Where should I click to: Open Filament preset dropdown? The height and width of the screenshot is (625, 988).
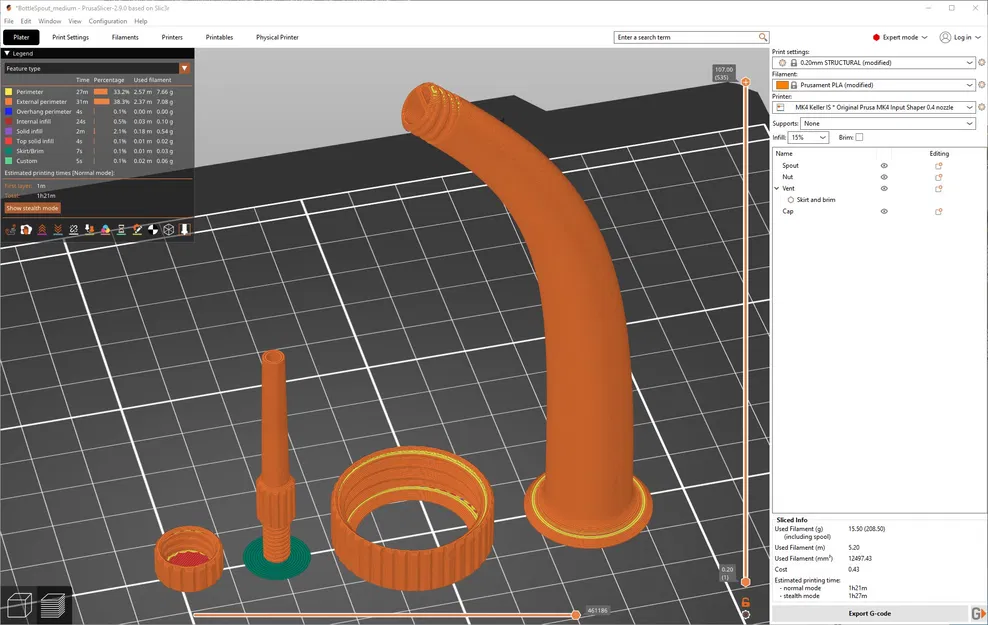pyautogui.click(x=873, y=84)
